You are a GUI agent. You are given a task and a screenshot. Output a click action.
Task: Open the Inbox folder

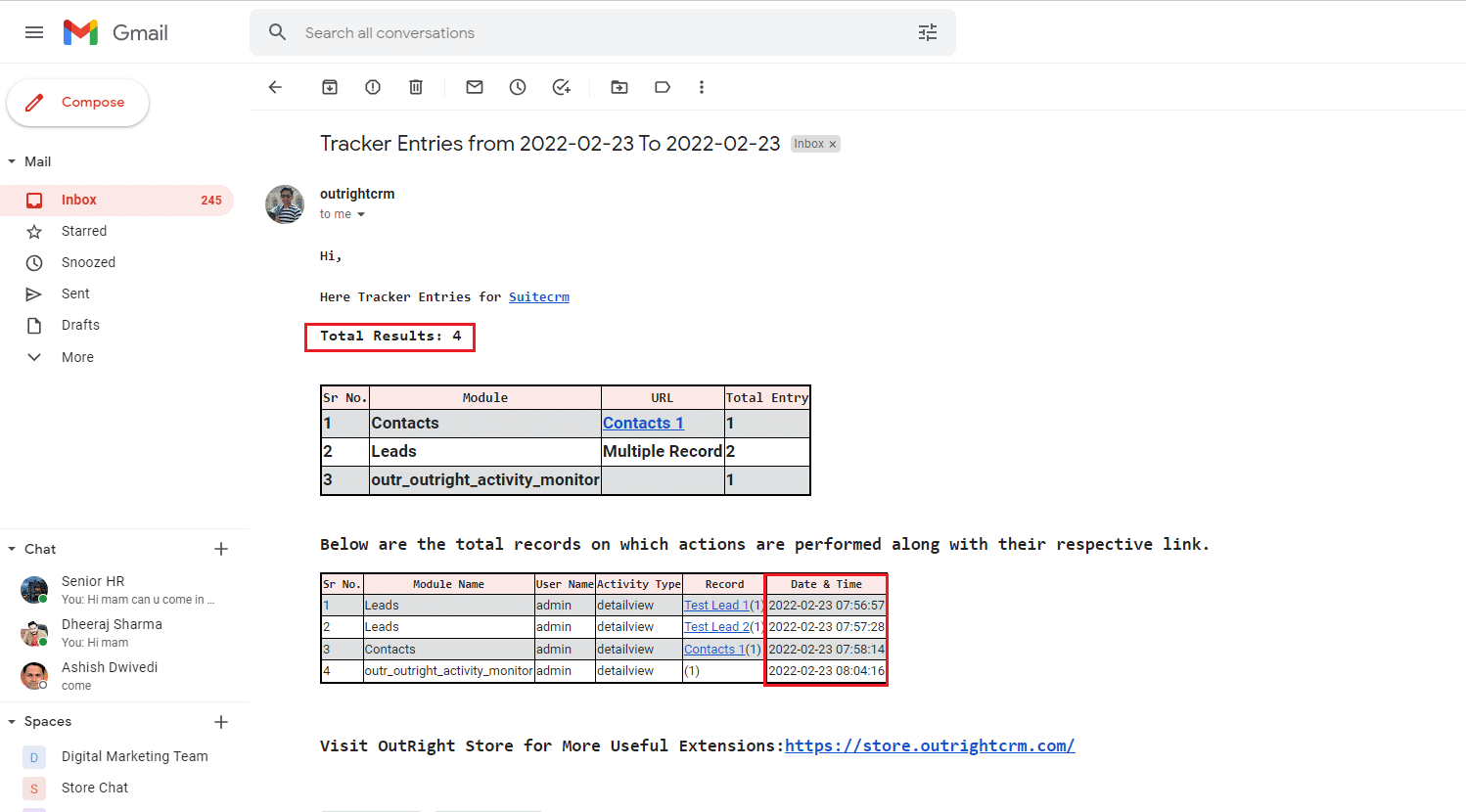click(116, 200)
